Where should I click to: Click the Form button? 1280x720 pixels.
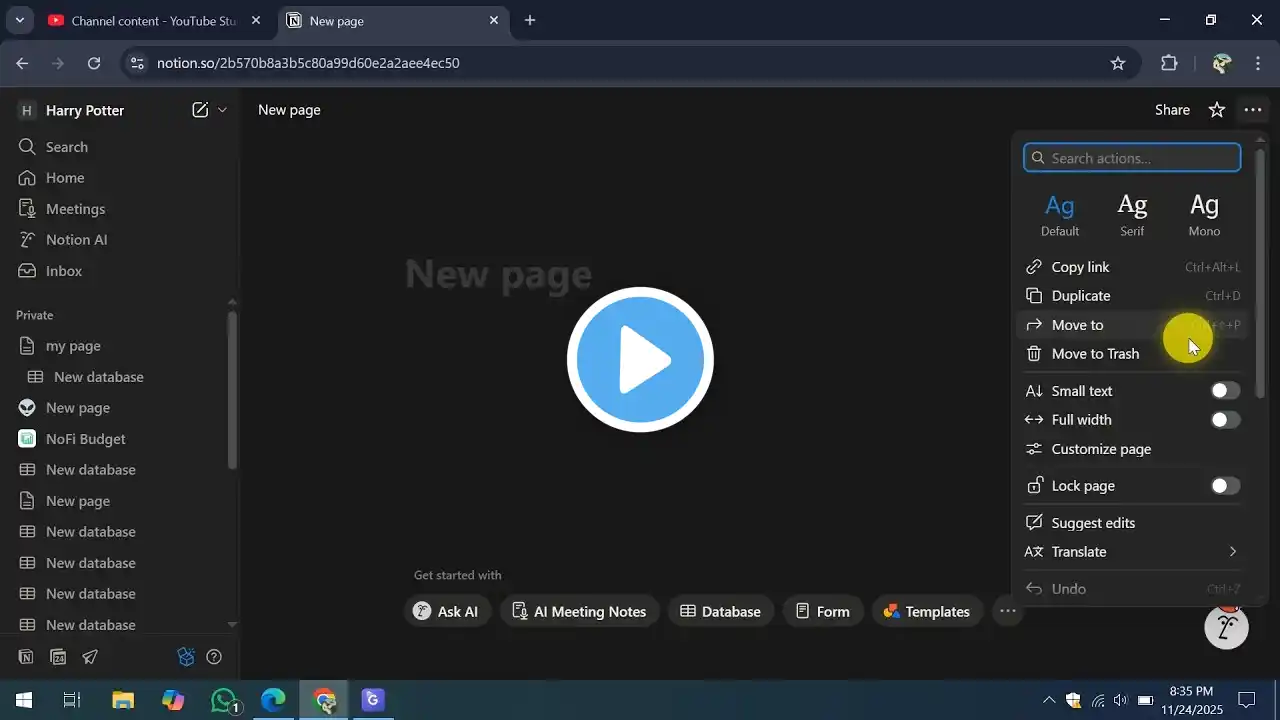tap(823, 611)
